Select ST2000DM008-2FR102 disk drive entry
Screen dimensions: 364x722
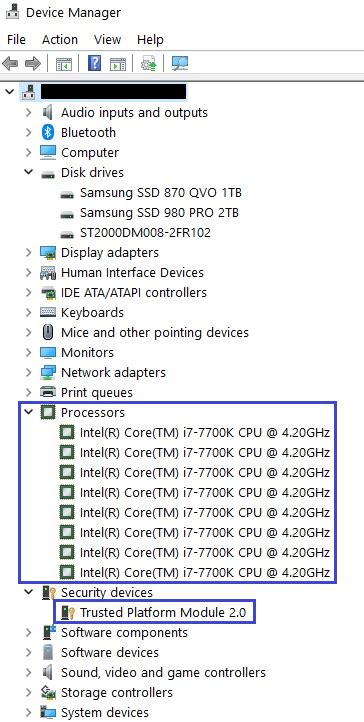click(145, 233)
